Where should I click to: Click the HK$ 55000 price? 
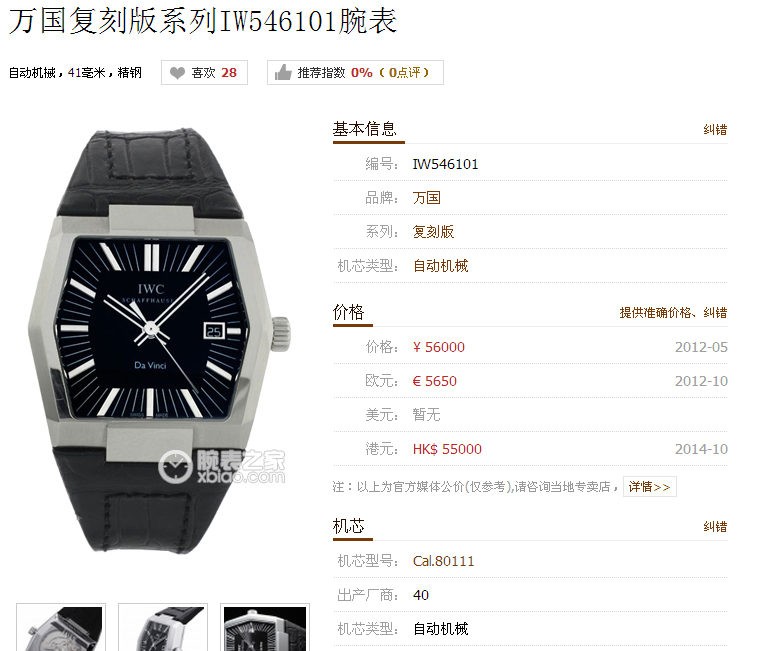coord(447,449)
